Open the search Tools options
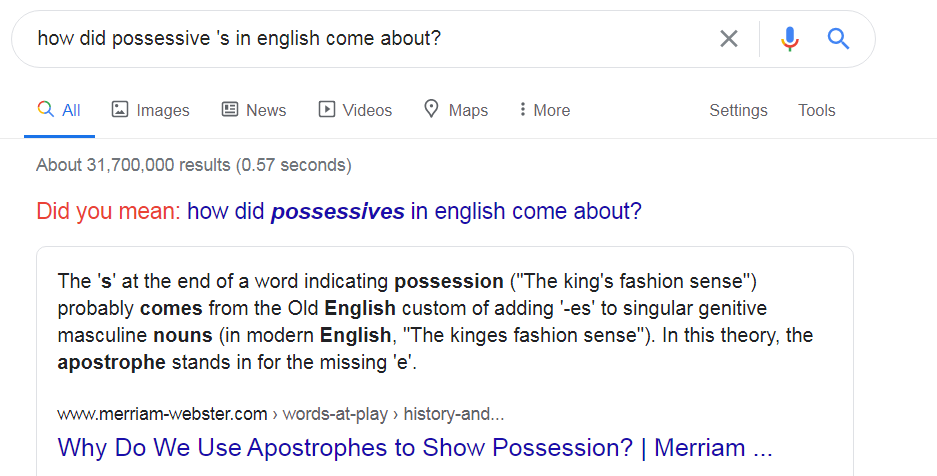 click(x=816, y=110)
